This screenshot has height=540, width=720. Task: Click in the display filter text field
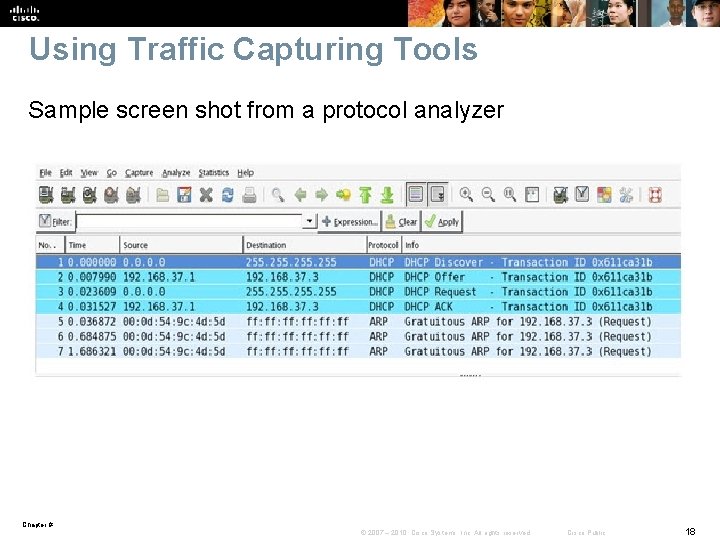click(x=189, y=222)
